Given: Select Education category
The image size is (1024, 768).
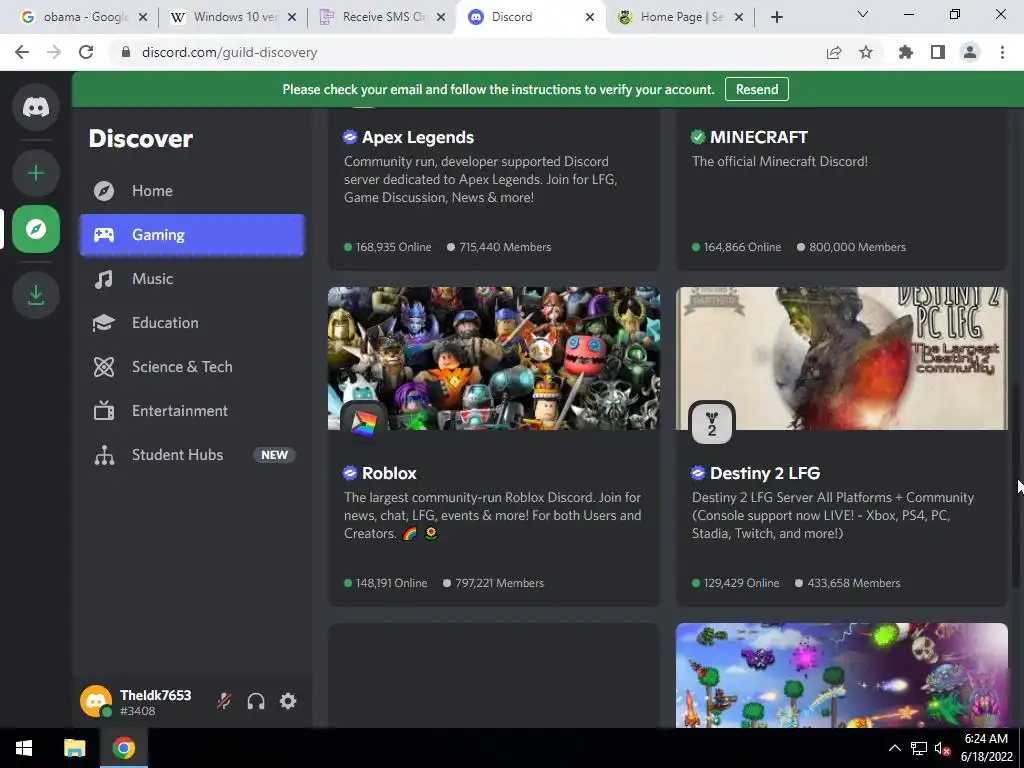Looking at the screenshot, I should [x=192, y=323].
